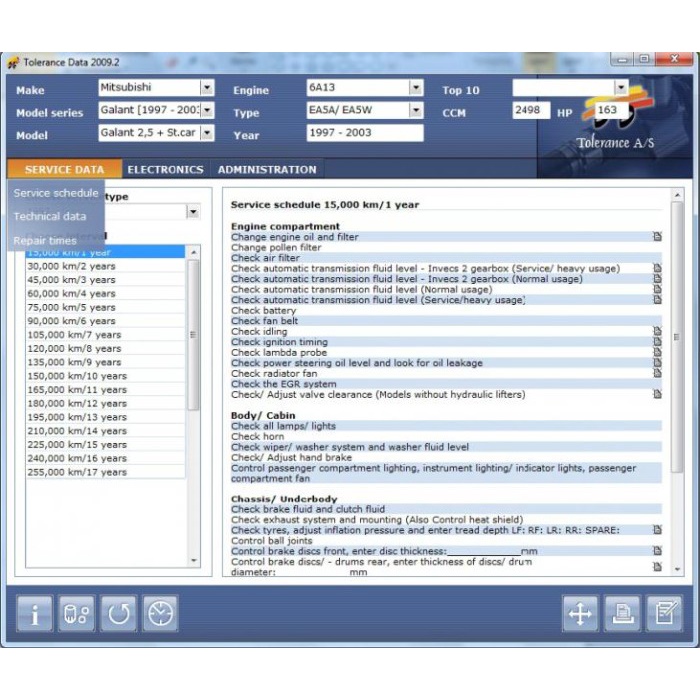Image resolution: width=700 pixels, height=700 pixels.
Task: Open note icon for Invecs 2 gearbox Service/heavy usage
Action: (x=657, y=268)
